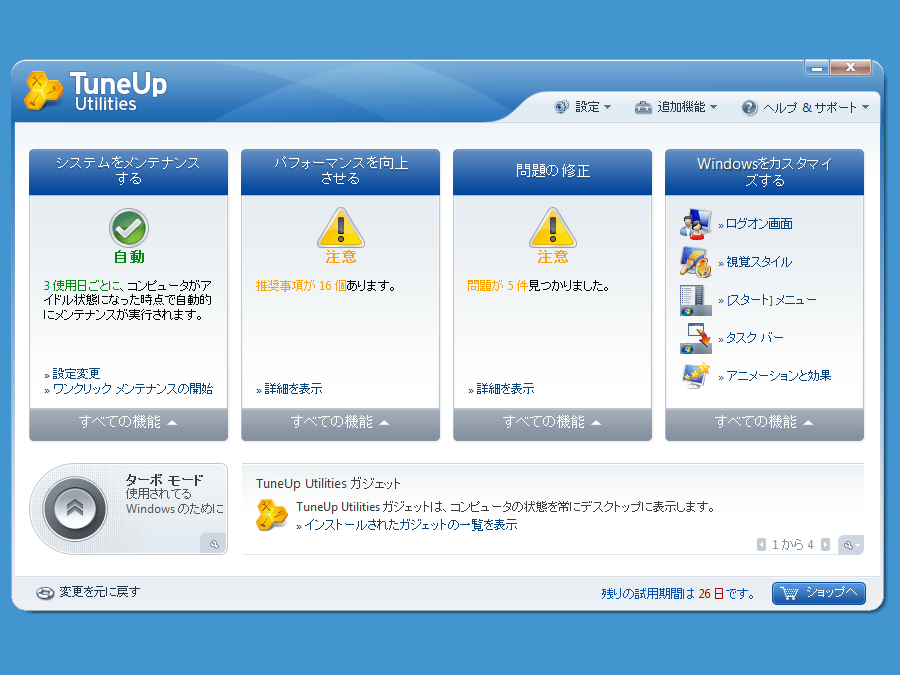Click the green checkmark 自動 status icon

coord(129,228)
